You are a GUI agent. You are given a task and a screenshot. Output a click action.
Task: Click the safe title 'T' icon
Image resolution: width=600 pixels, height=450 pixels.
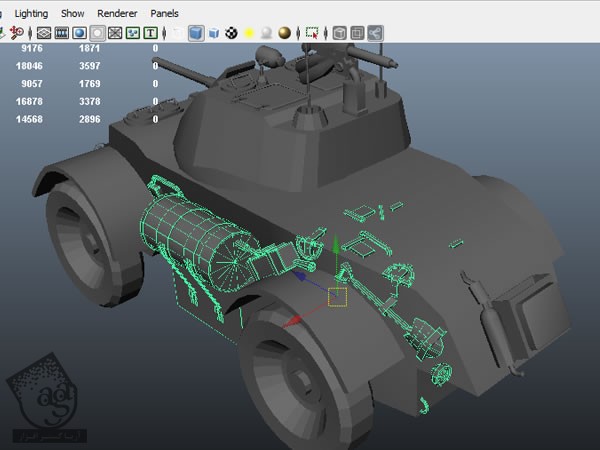pyautogui.click(x=151, y=33)
